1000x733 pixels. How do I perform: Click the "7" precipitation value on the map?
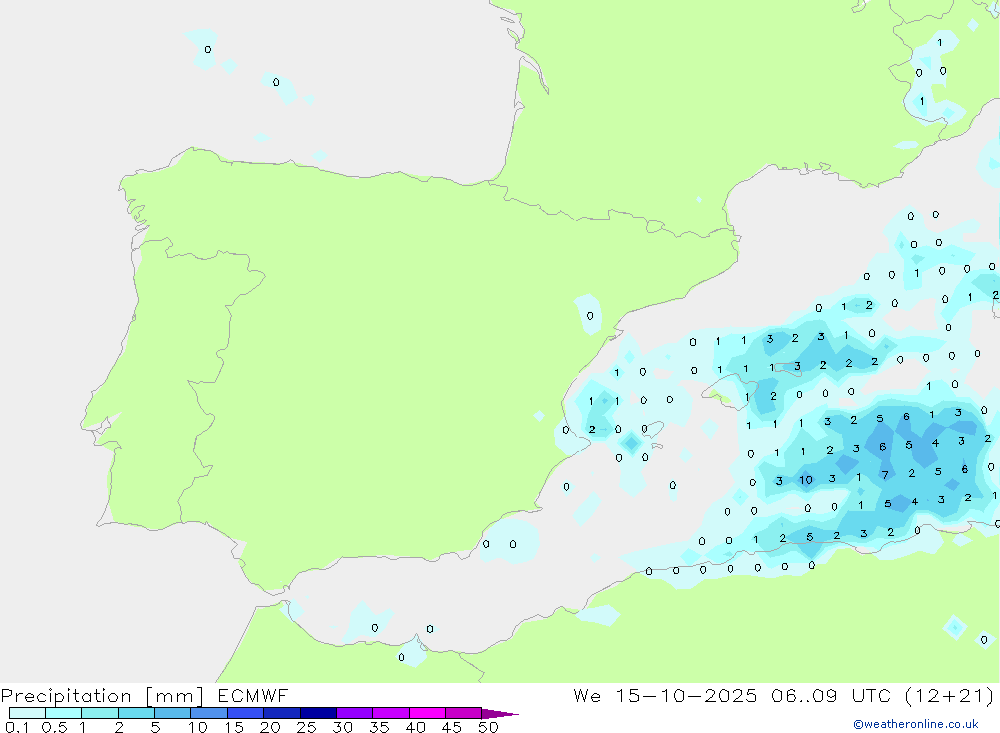point(885,475)
